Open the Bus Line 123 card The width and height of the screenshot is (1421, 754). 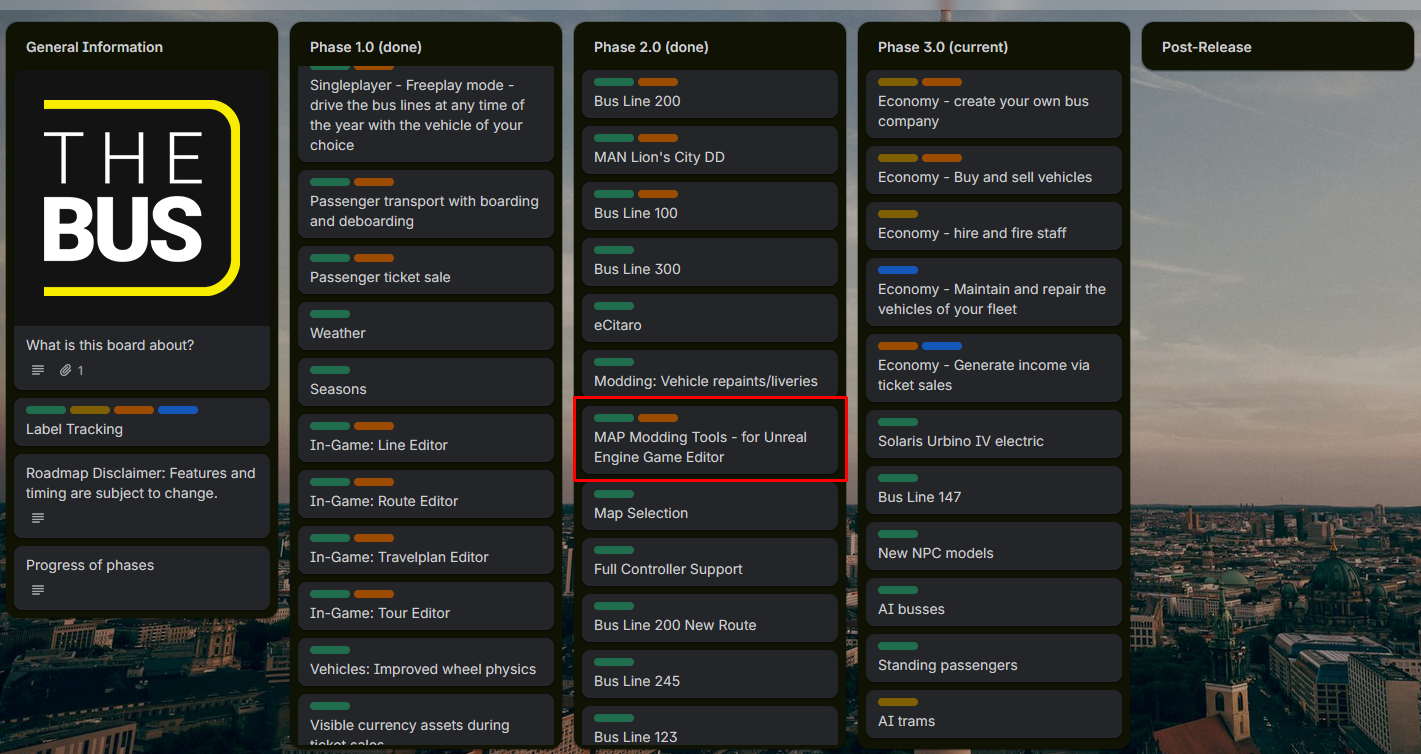pos(710,726)
